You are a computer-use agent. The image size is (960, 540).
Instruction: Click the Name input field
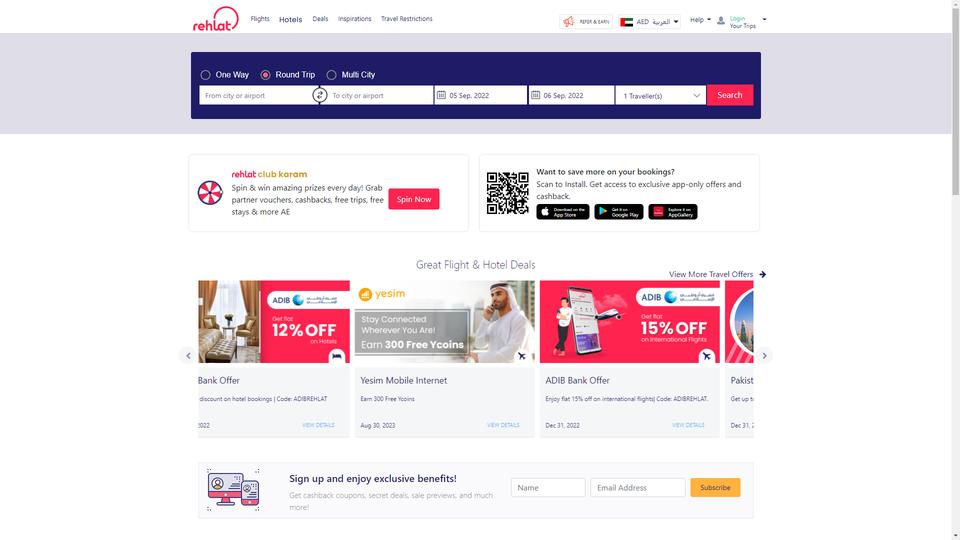point(548,487)
